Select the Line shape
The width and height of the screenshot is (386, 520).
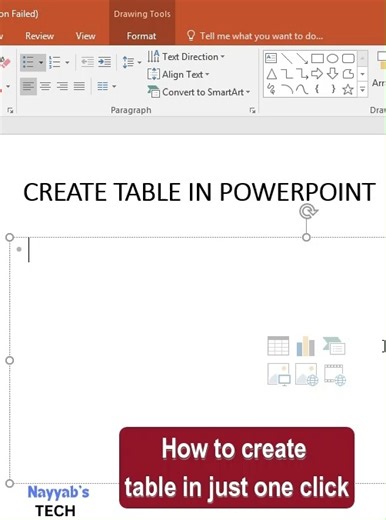pyautogui.click(x=287, y=58)
